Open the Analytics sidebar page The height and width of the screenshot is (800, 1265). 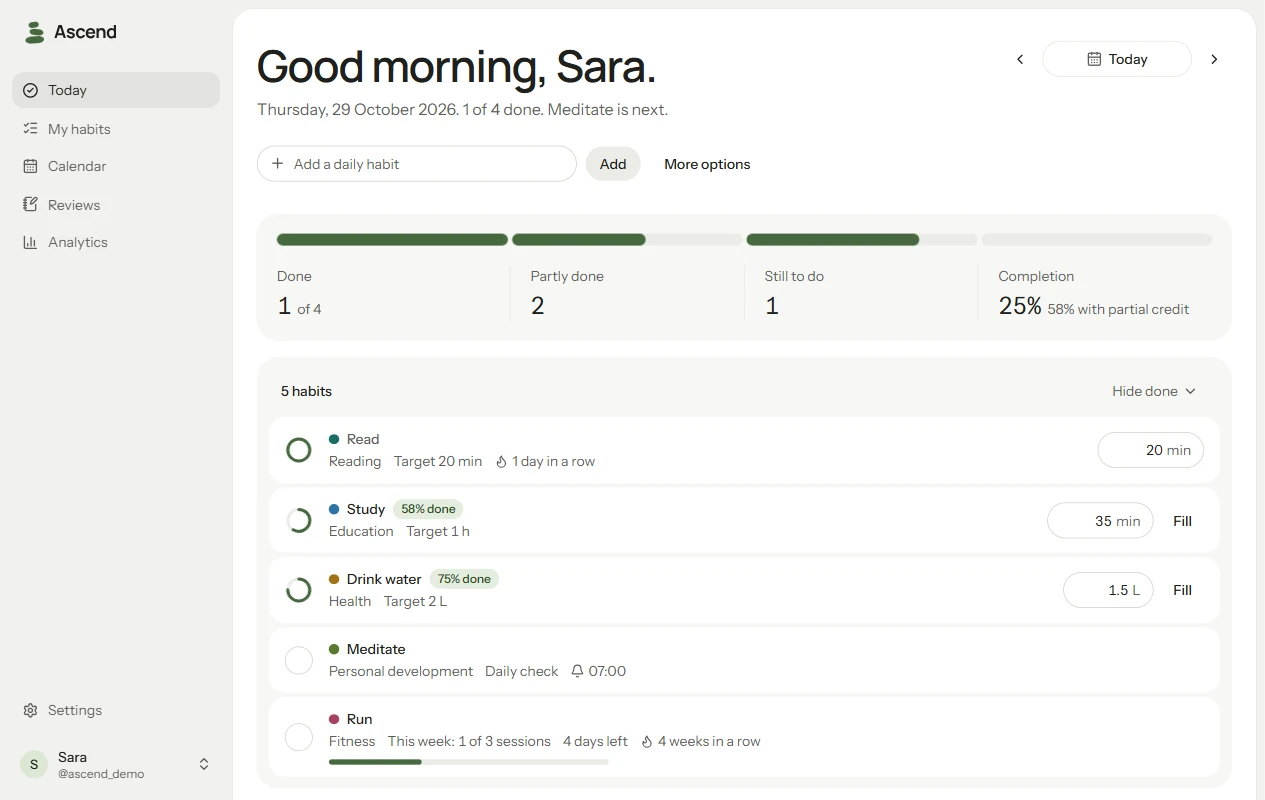pos(116,242)
